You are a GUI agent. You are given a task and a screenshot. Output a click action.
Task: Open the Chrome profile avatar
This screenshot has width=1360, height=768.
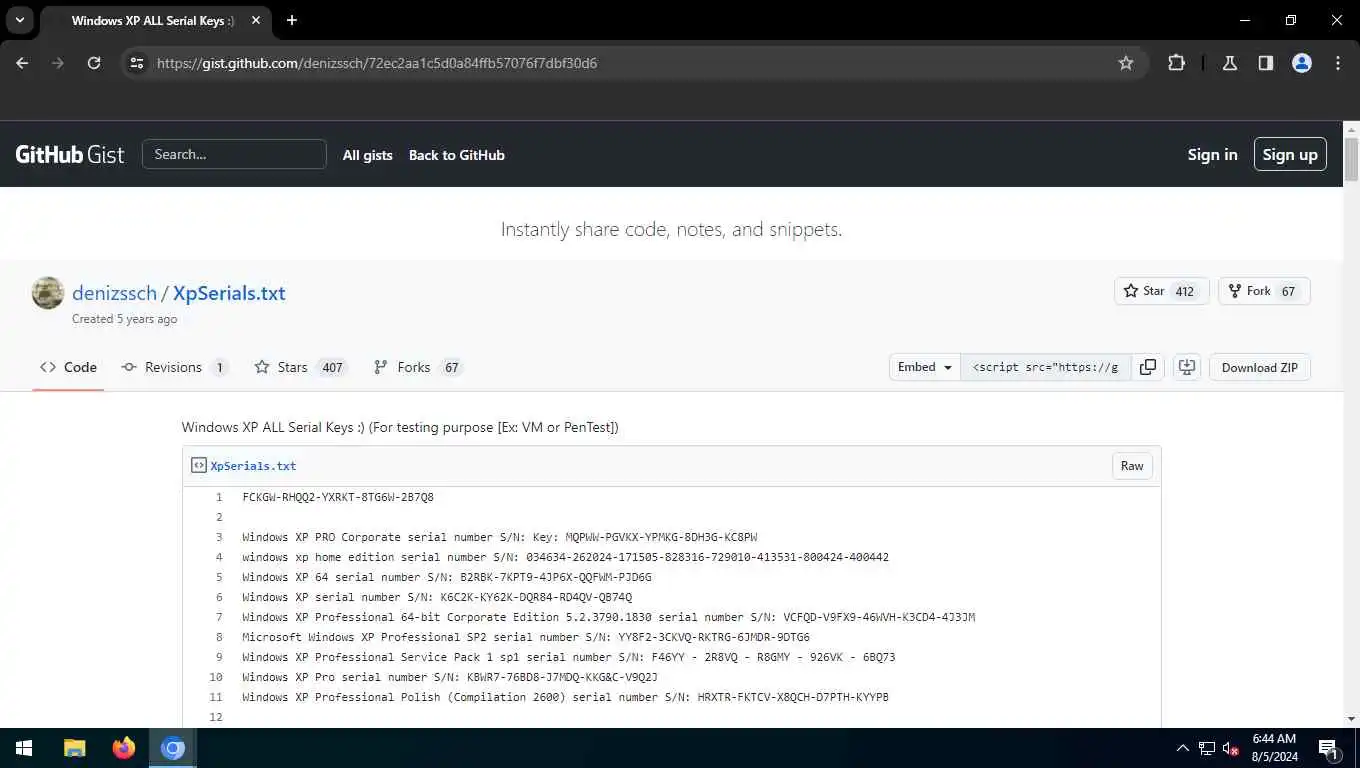(1302, 63)
